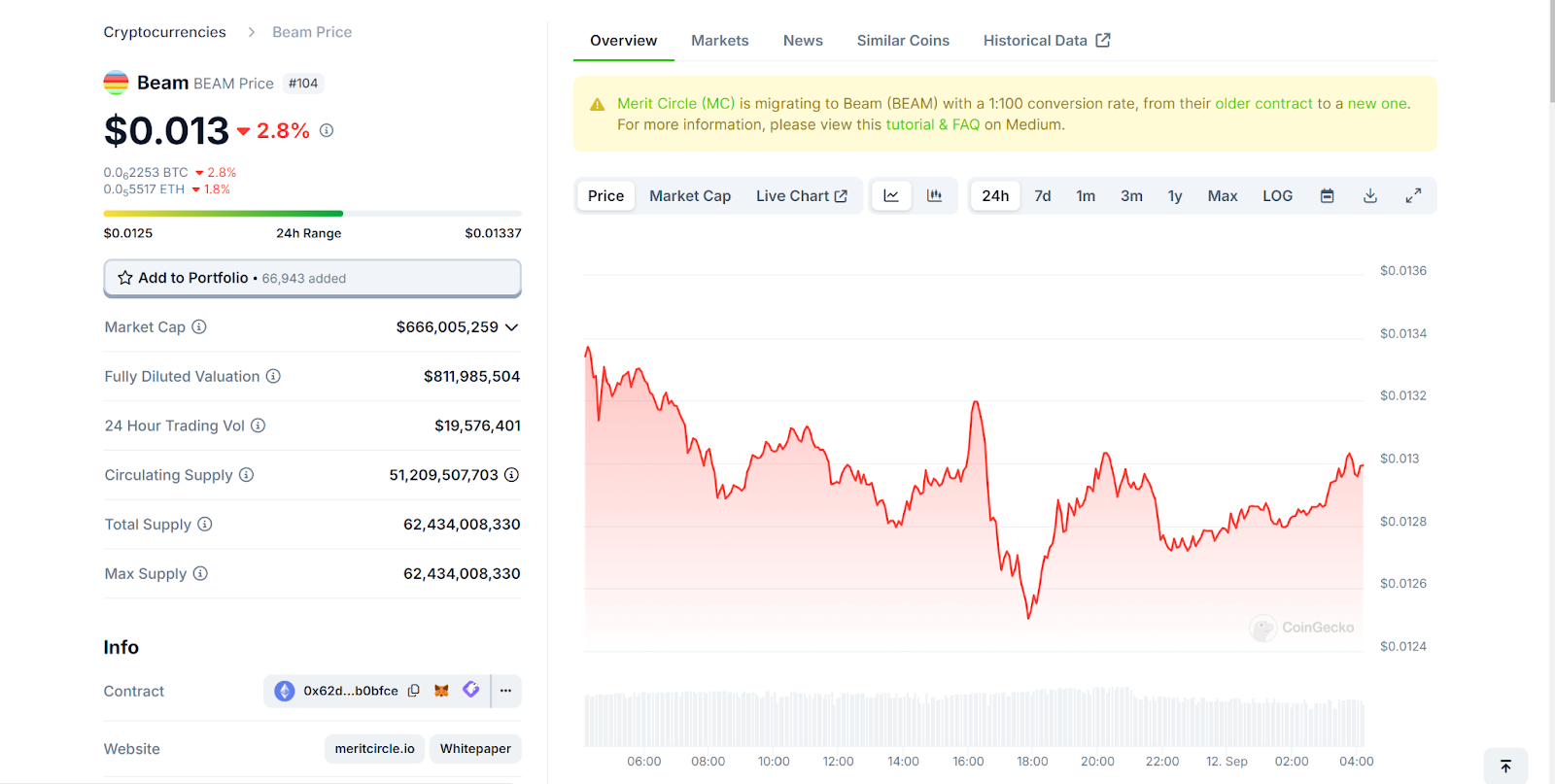Screen dimensions: 1555x784
Task: Click the Beam Price breadcrumb text
Action: pos(312,32)
